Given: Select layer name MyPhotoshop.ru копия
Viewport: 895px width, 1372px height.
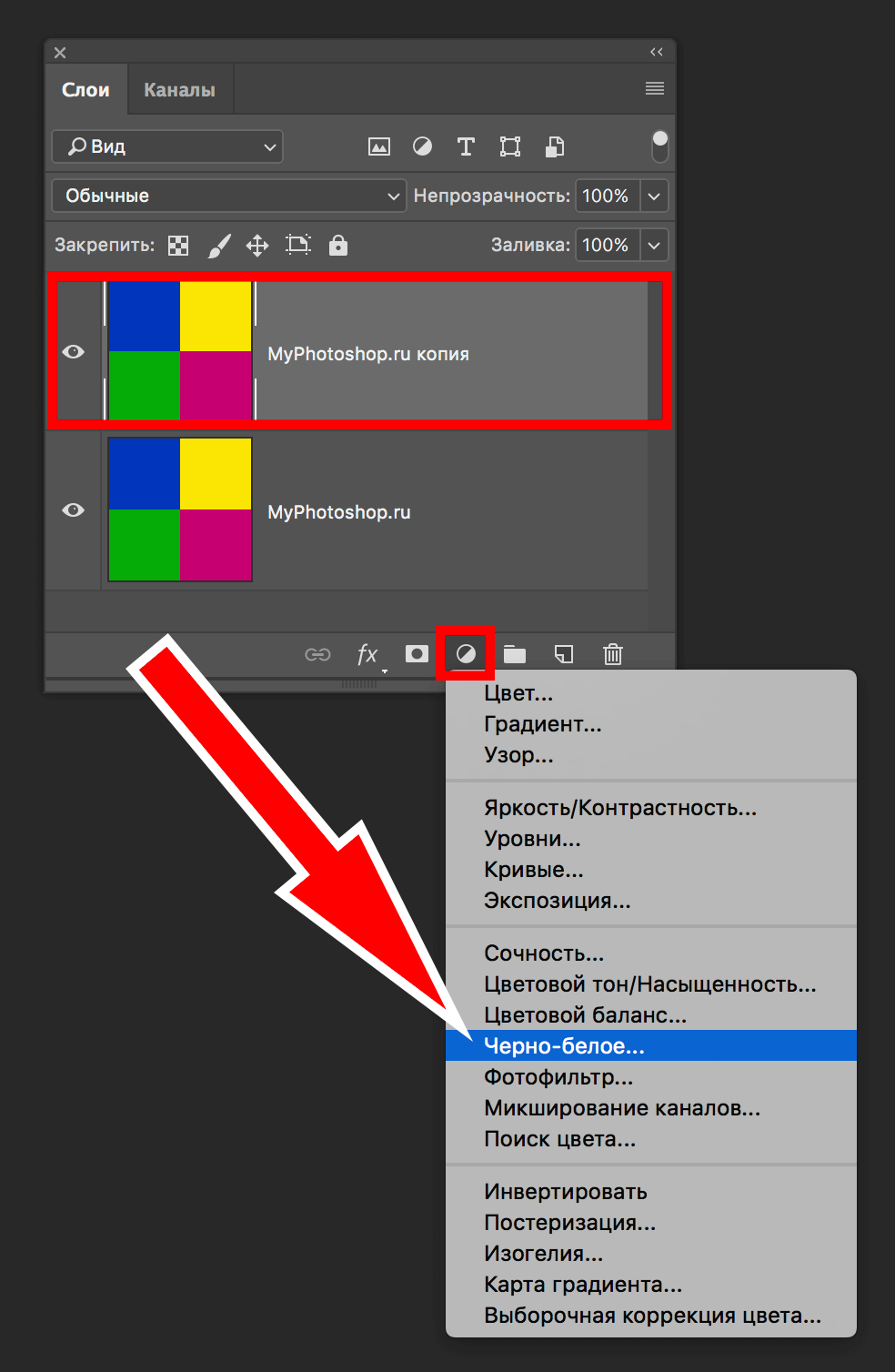Looking at the screenshot, I should pyautogui.click(x=368, y=354).
